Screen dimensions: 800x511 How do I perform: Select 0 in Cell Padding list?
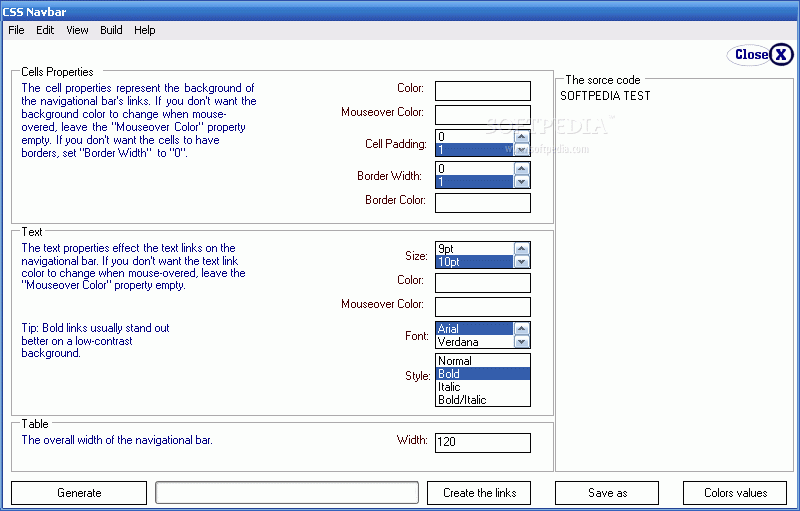coord(474,136)
